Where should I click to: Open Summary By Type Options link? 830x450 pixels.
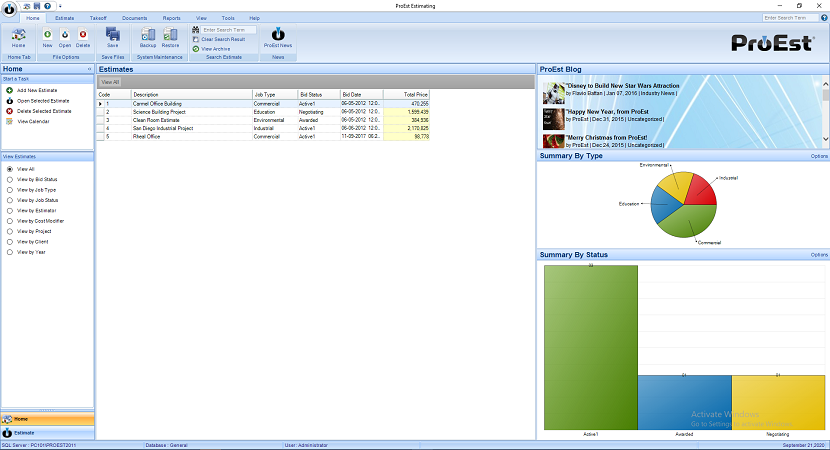click(x=819, y=156)
